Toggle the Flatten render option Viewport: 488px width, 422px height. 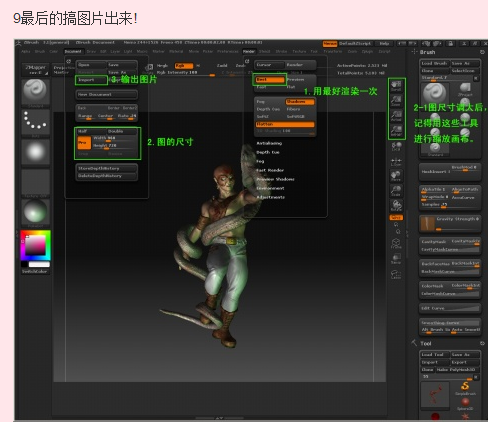click(x=285, y=124)
